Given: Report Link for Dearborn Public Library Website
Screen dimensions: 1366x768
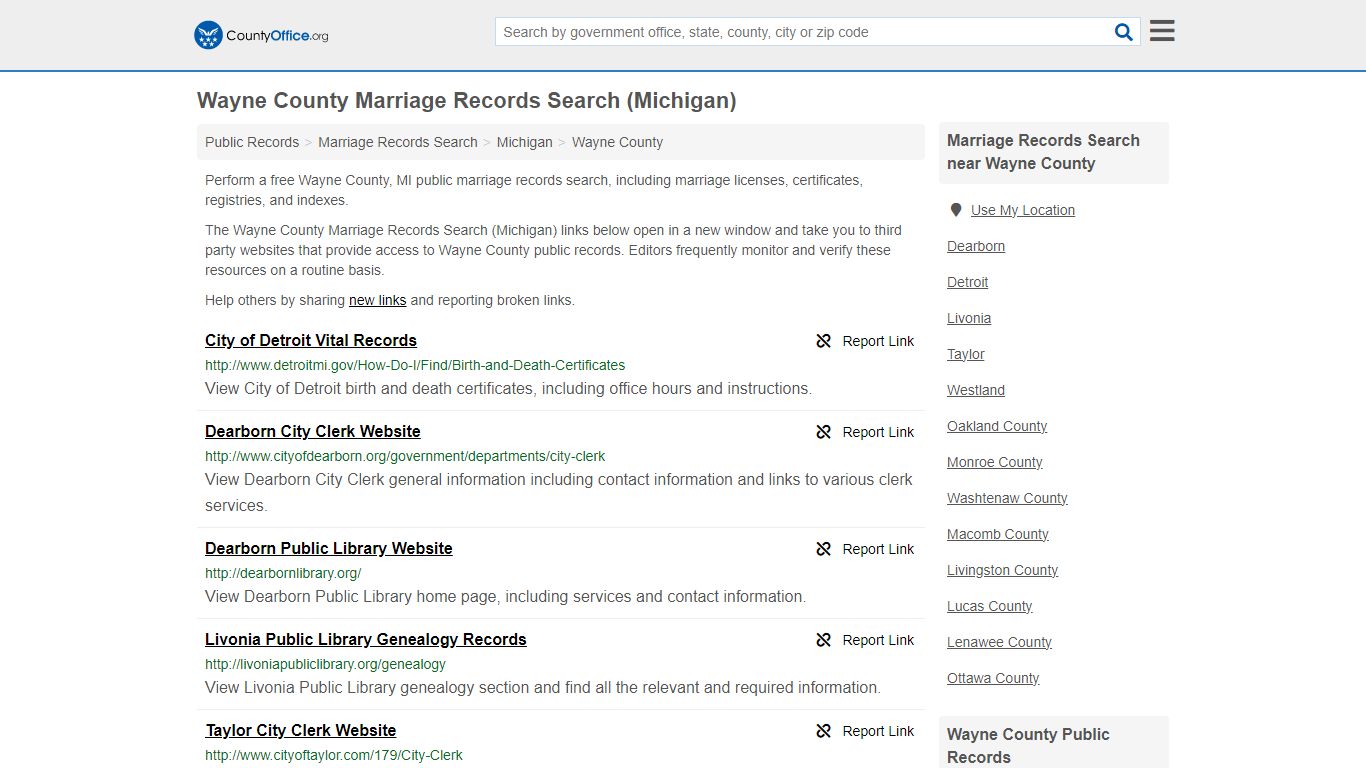Looking at the screenshot, I should [878, 549].
